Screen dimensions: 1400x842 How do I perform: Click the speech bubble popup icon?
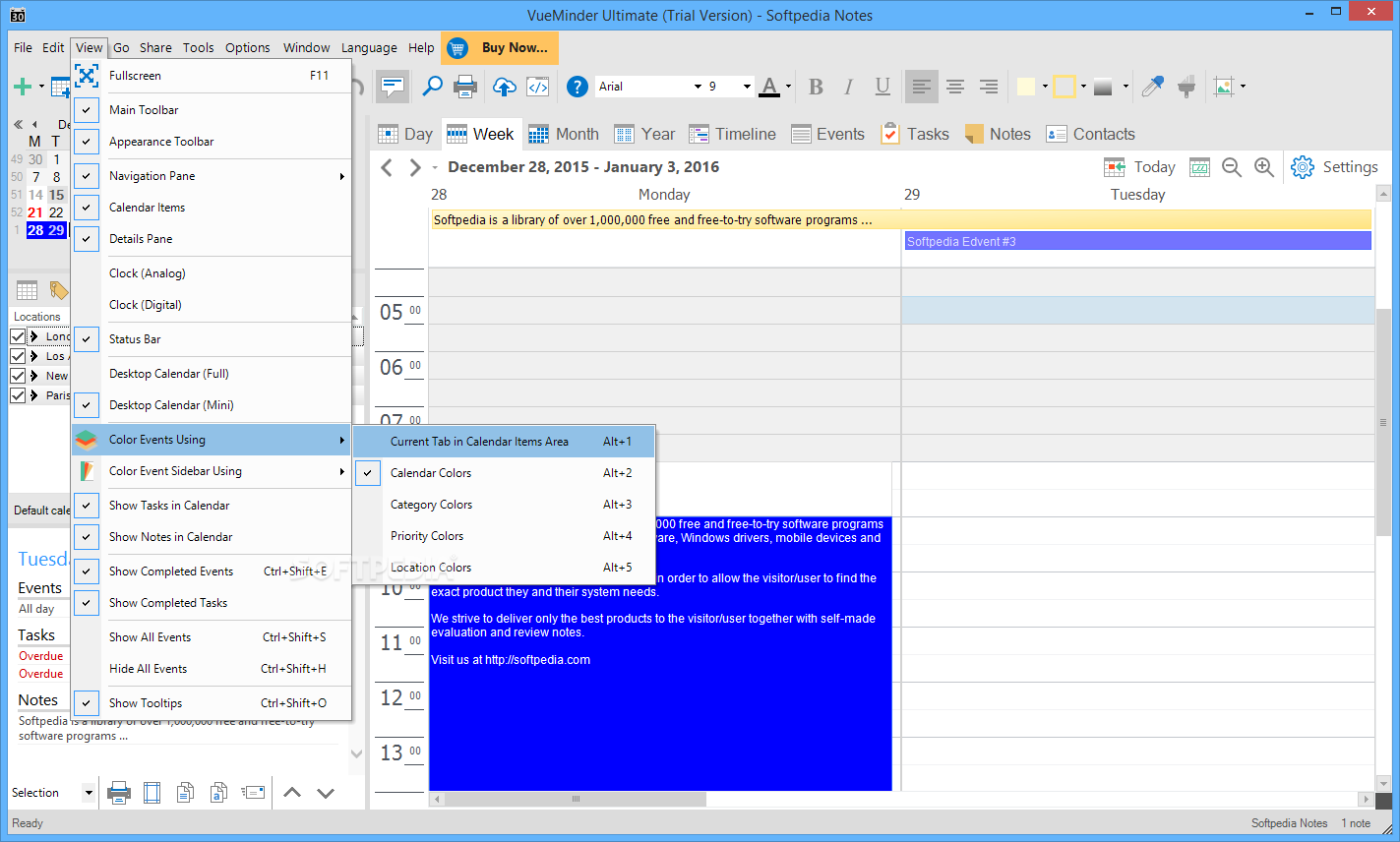coord(393,87)
